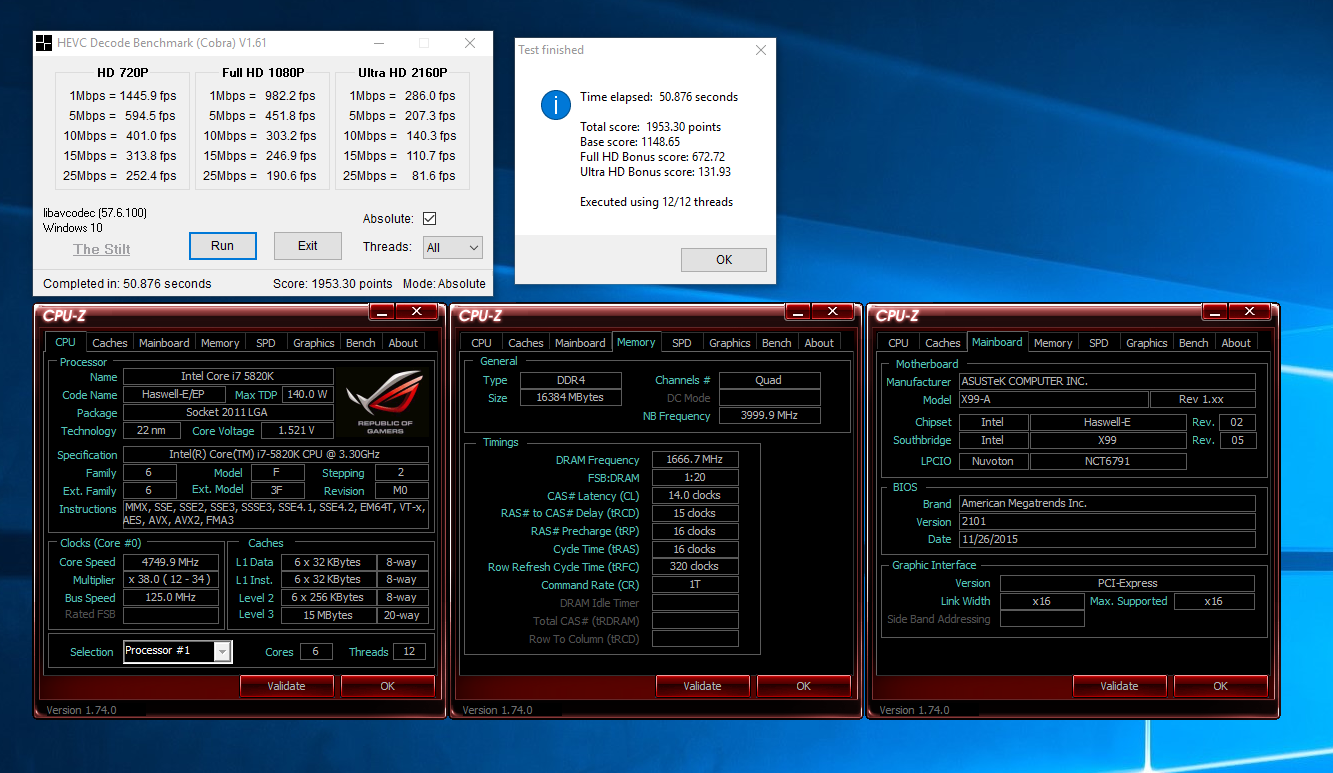1333x773 pixels.
Task: Click OK in the Mainboard CPU-Z window
Action: coord(1221,686)
